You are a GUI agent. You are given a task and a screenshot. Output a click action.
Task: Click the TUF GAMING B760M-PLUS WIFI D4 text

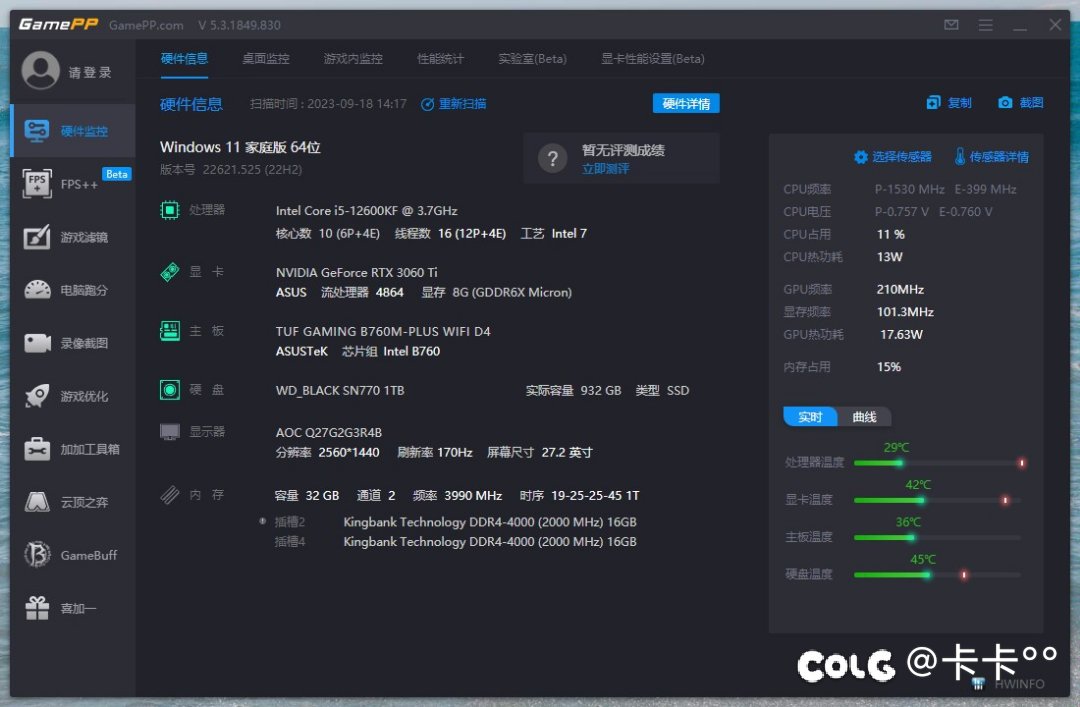[383, 331]
